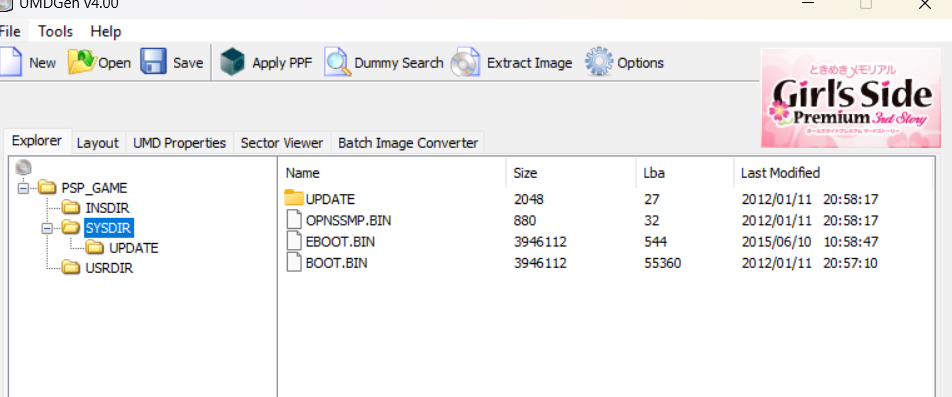Open the Tools menu

tap(55, 32)
